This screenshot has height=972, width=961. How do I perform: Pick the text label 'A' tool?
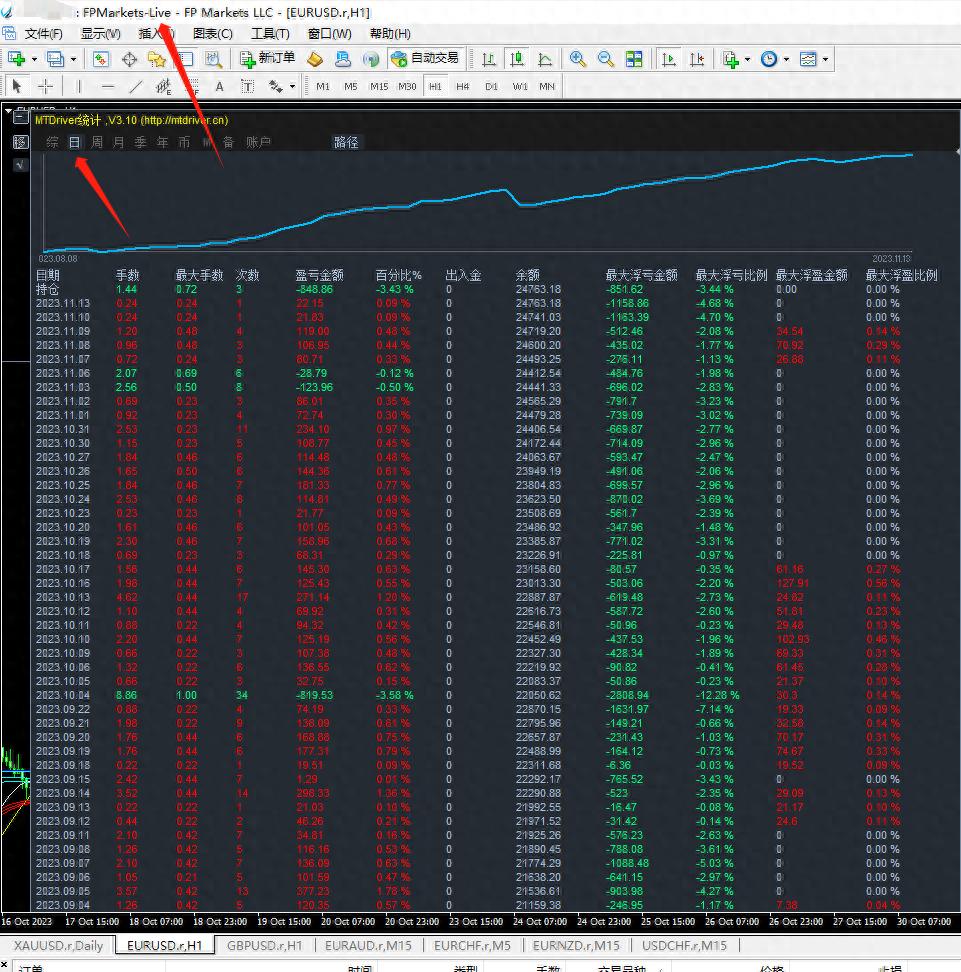point(219,87)
